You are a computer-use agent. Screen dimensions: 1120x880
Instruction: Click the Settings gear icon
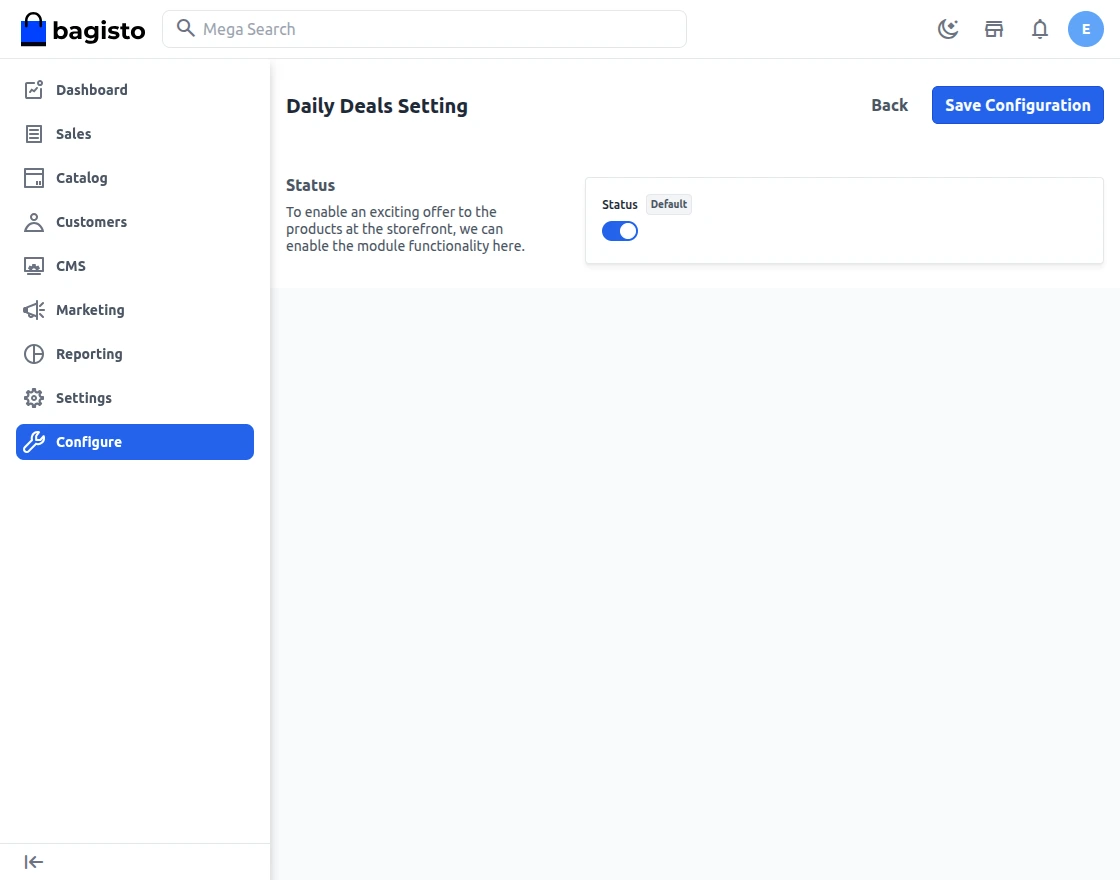[34, 398]
